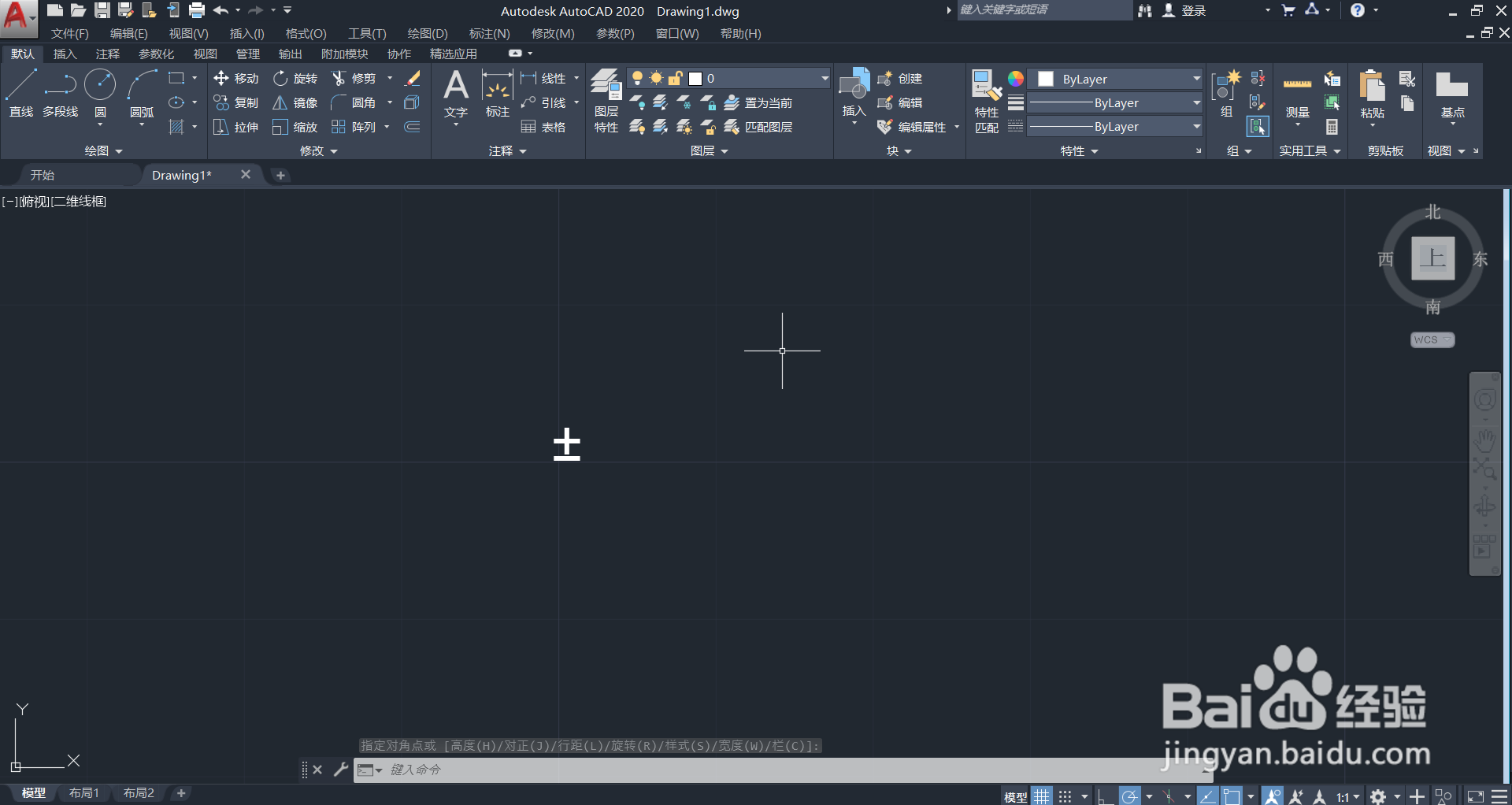Select the 直线 (Line) drawing tool

pos(21,94)
